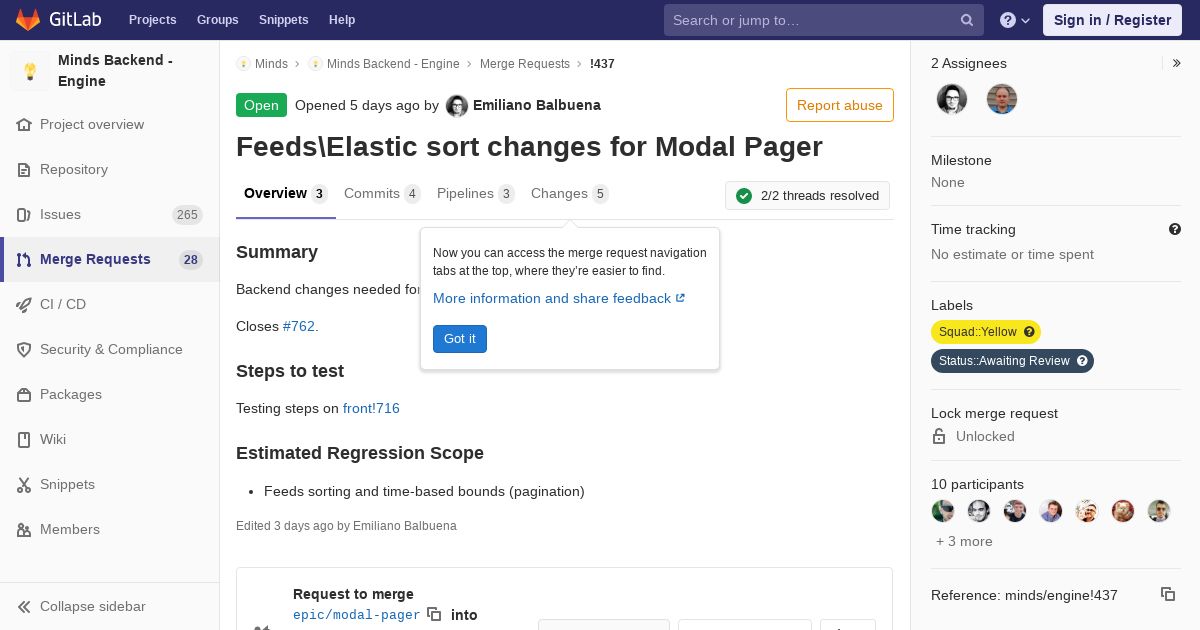Collapse the sidebar
The width and height of the screenshot is (1200, 630).
[x=110, y=606]
